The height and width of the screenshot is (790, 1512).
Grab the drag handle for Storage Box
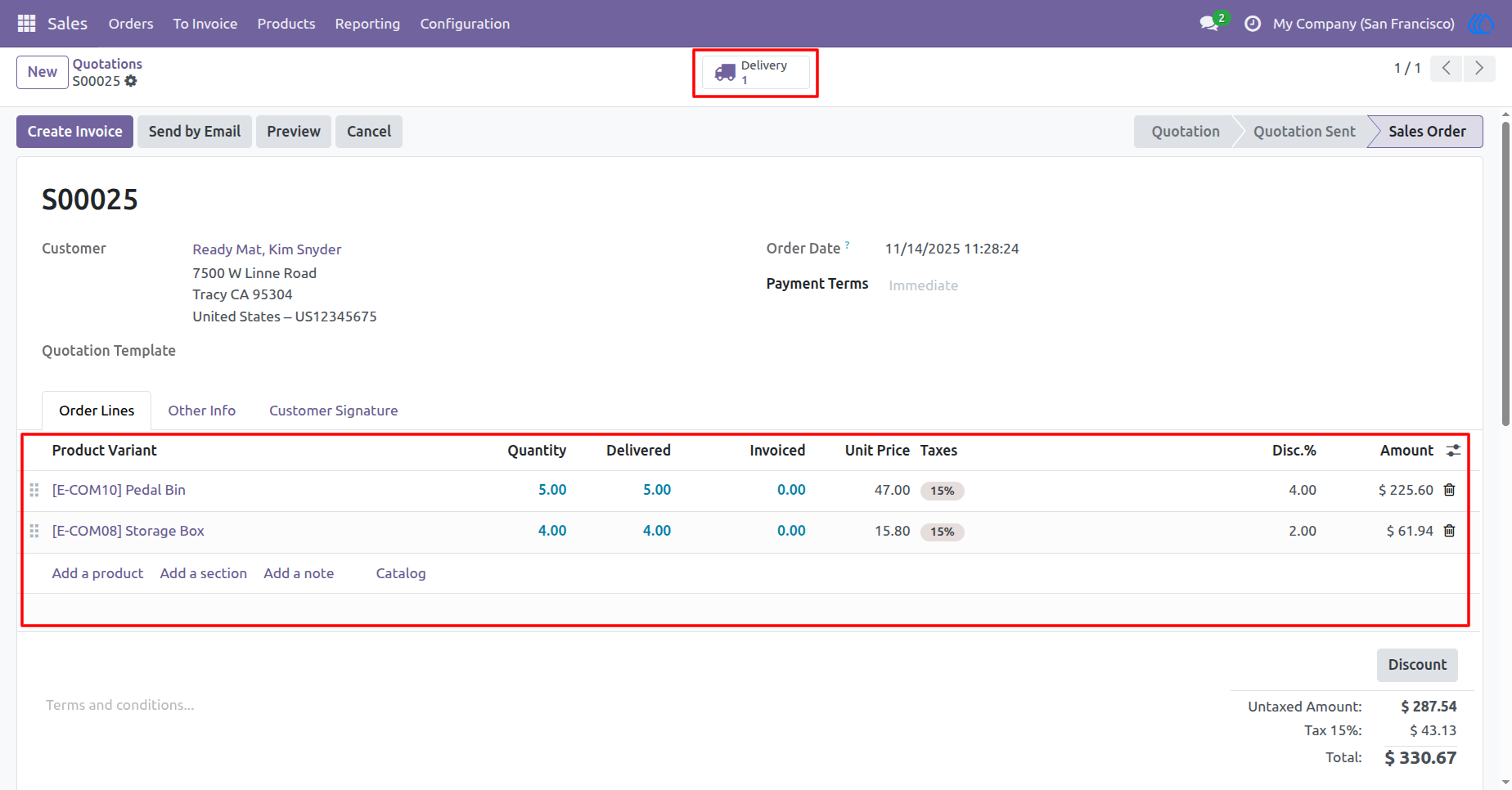click(34, 531)
